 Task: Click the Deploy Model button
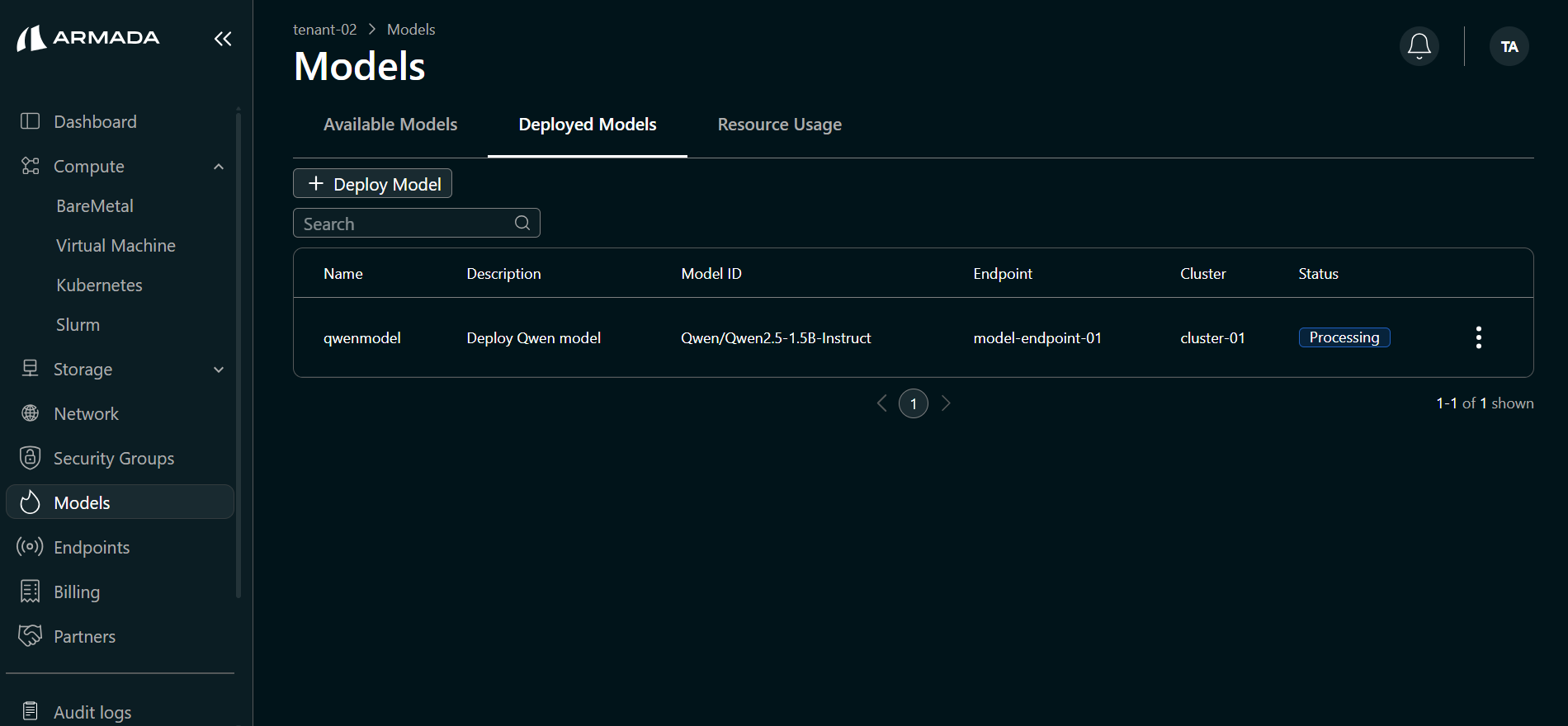tap(372, 183)
